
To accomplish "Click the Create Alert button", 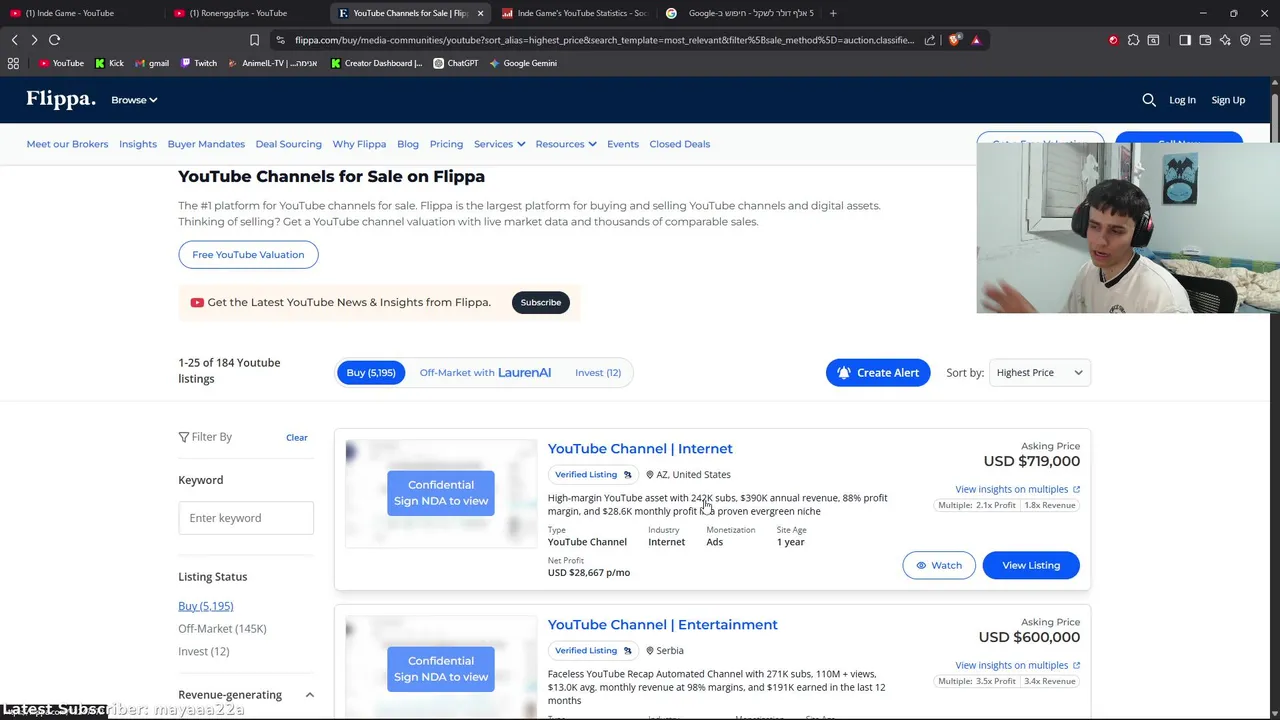I will click(878, 372).
